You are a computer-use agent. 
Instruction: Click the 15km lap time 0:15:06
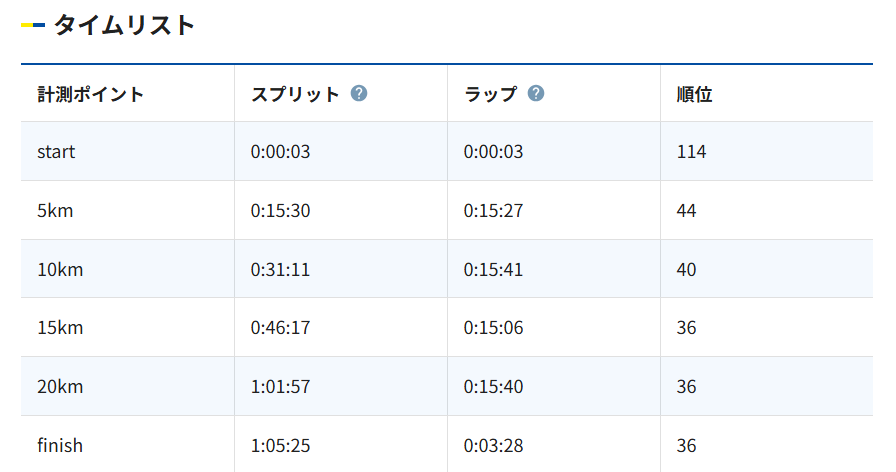coord(494,328)
